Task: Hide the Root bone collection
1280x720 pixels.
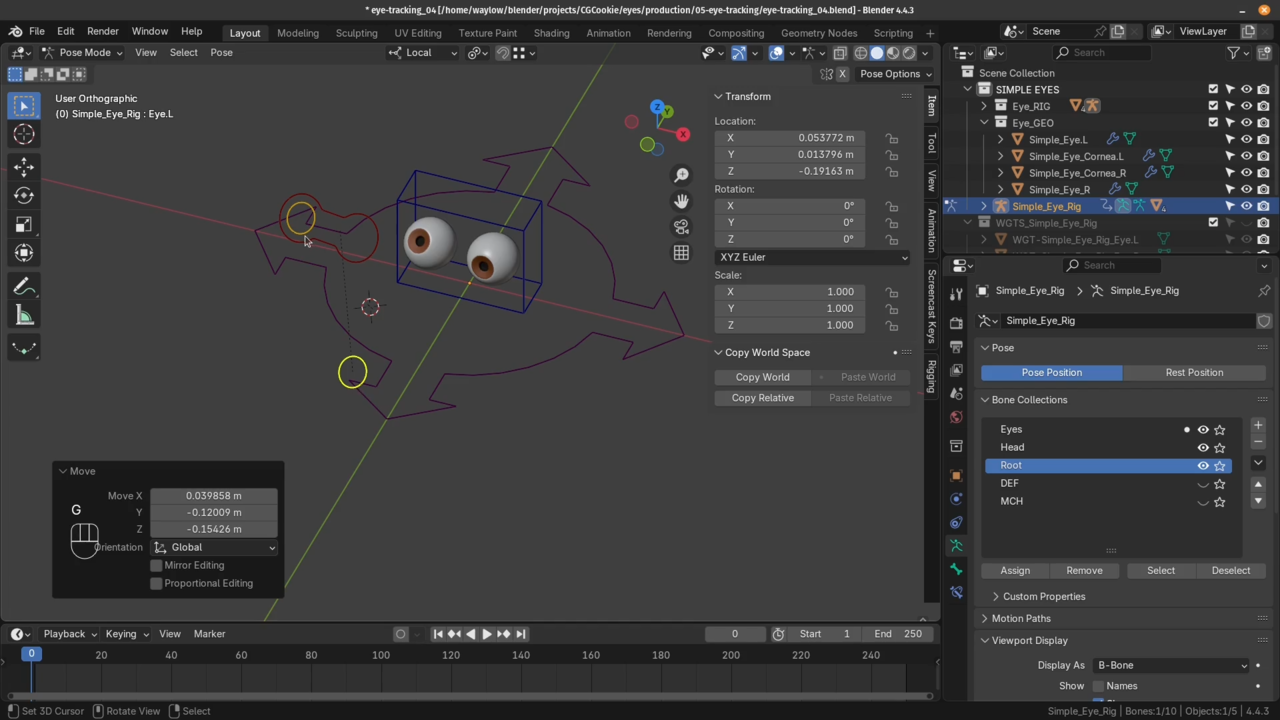Action: click(1203, 465)
